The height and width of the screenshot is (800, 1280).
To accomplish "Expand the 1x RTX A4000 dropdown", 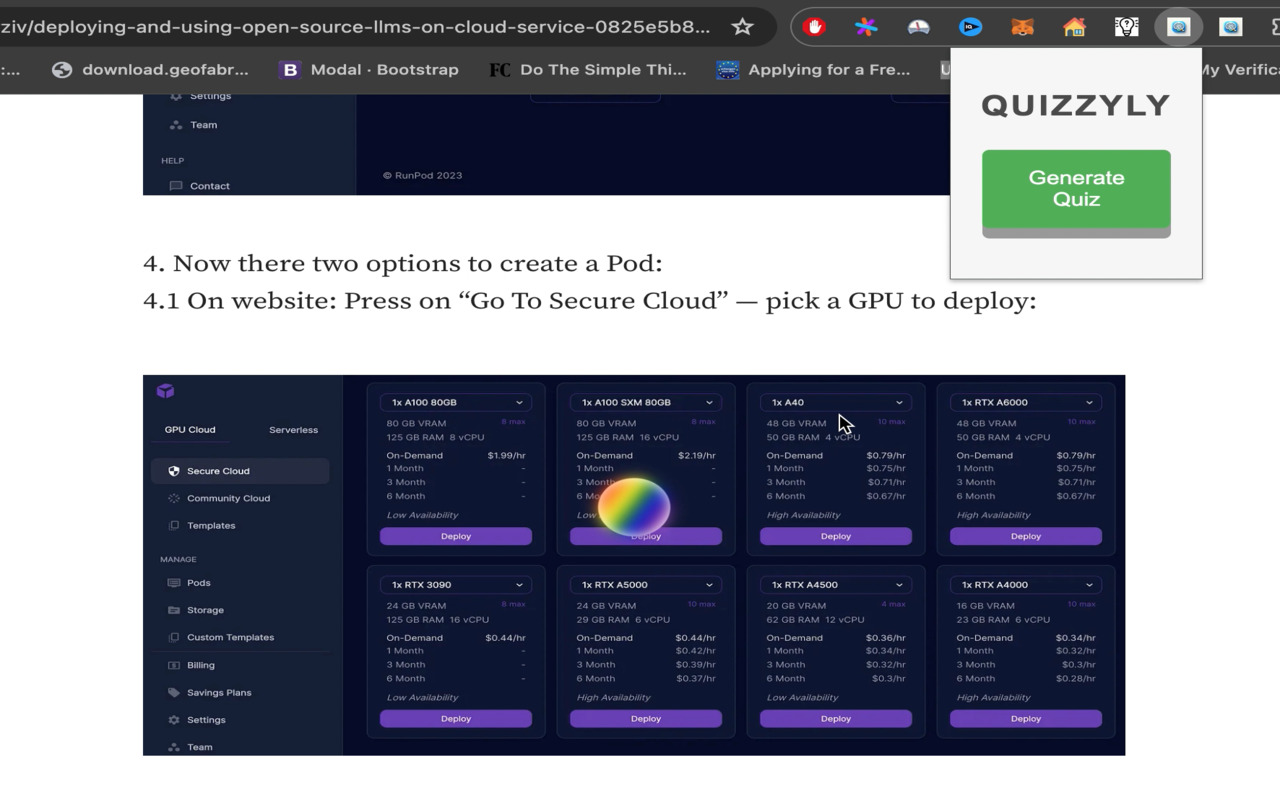I will coord(1026,585).
